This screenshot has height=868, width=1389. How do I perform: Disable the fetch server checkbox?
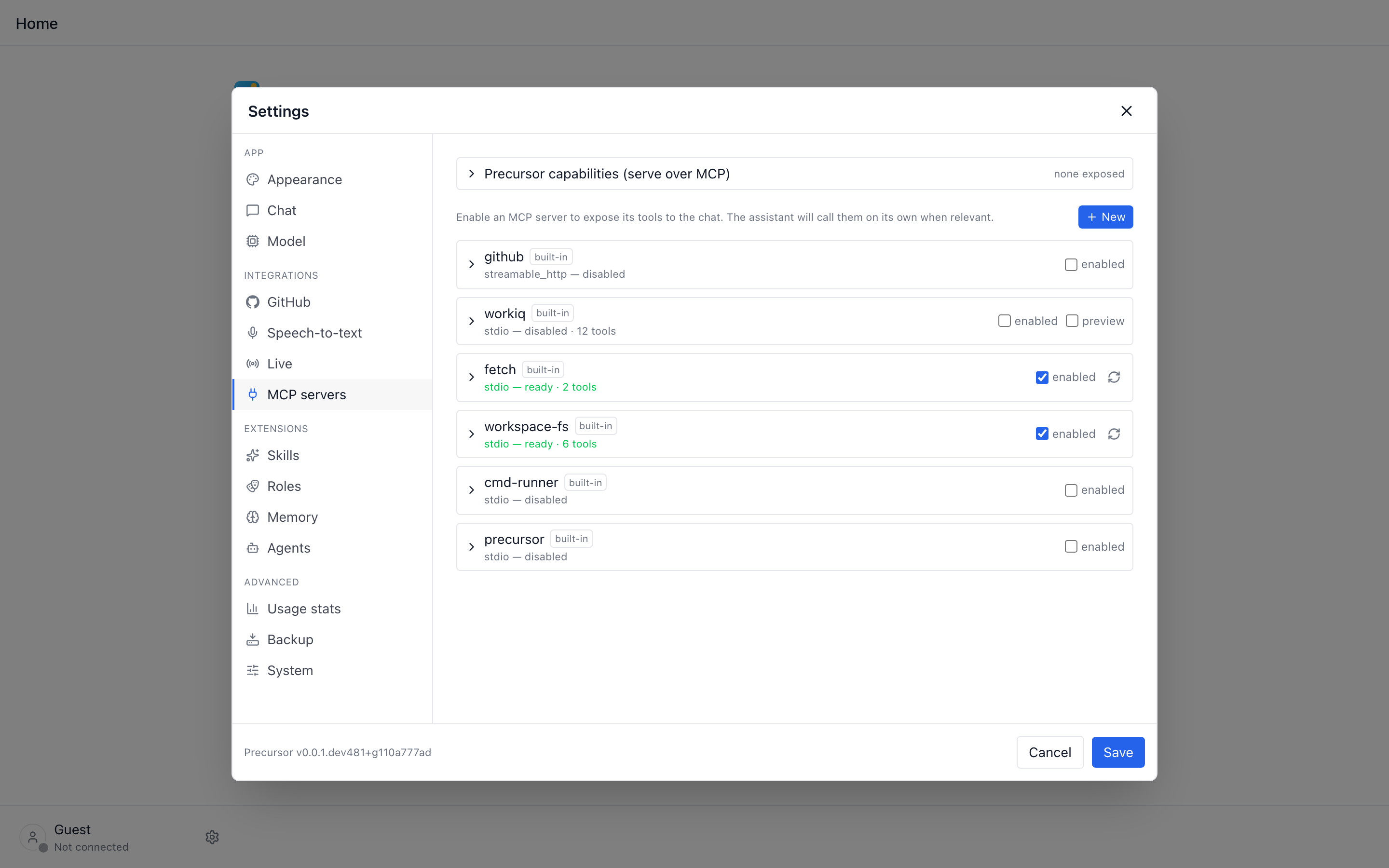tap(1042, 377)
